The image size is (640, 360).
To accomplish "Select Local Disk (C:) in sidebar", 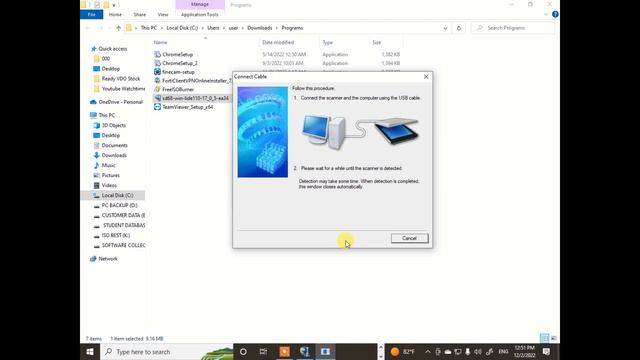I will (117, 196).
